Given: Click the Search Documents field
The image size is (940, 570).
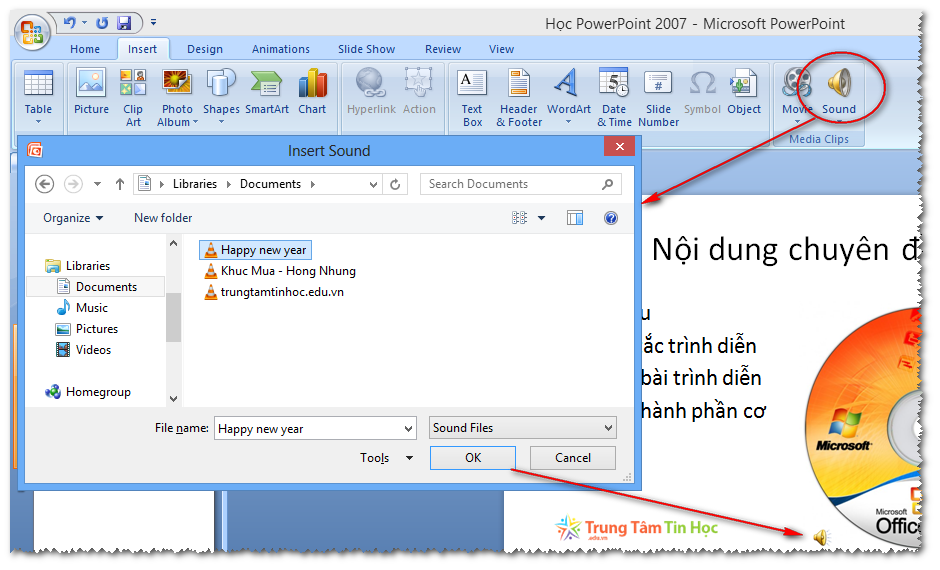Looking at the screenshot, I should 521,184.
